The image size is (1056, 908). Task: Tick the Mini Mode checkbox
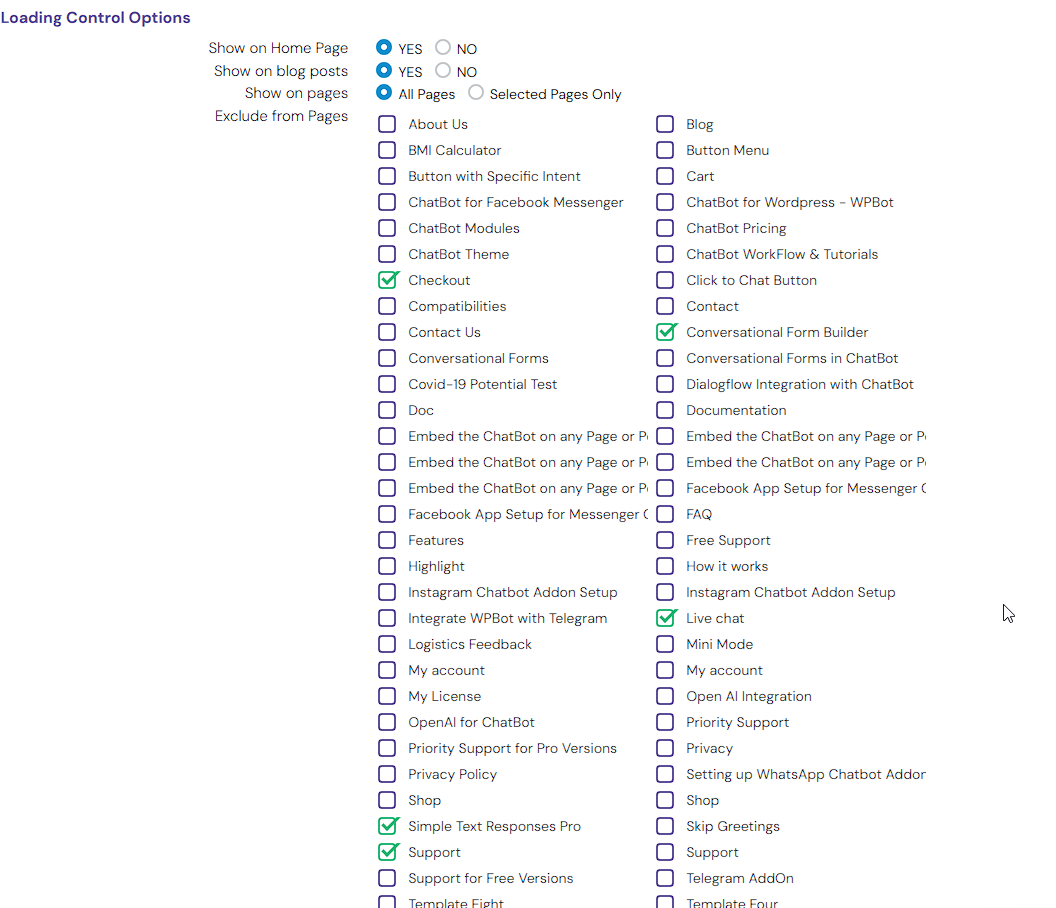click(665, 644)
